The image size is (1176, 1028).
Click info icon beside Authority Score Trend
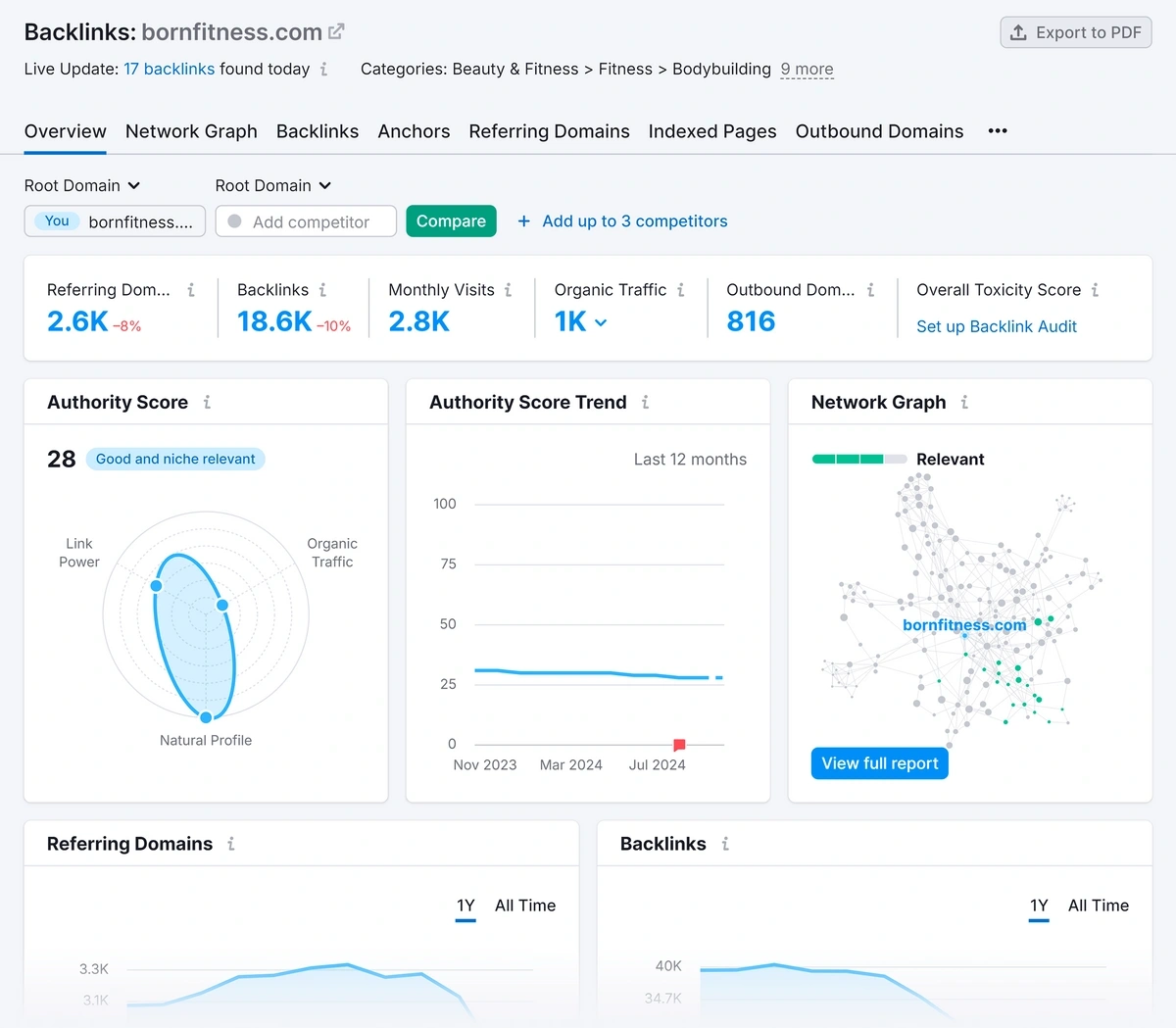click(x=645, y=402)
